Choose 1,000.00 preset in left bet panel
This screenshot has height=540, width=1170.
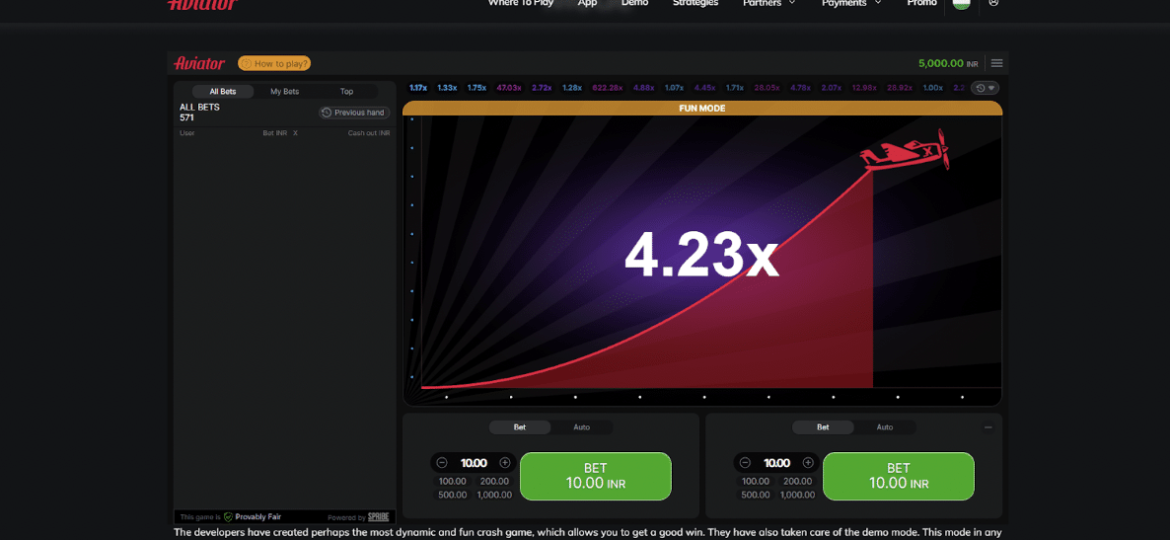(494, 495)
